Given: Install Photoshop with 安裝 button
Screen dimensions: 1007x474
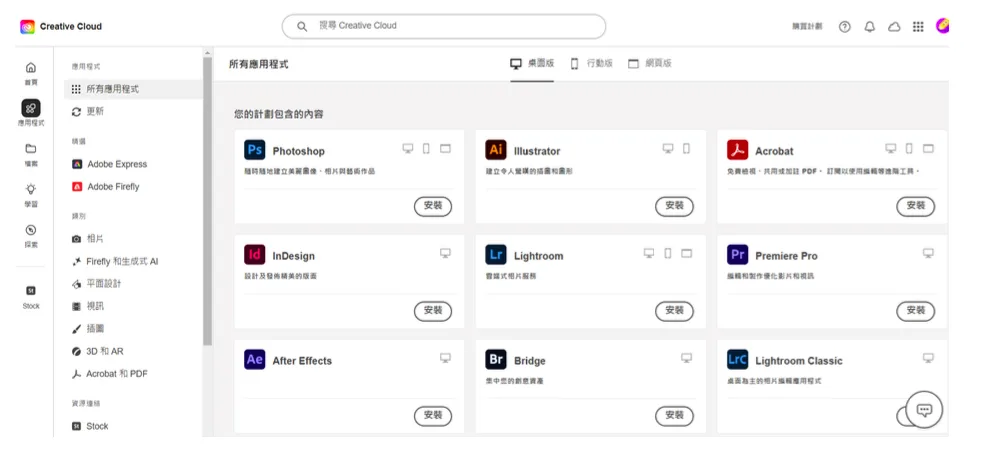Looking at the screenshot, I should point(433,206).
